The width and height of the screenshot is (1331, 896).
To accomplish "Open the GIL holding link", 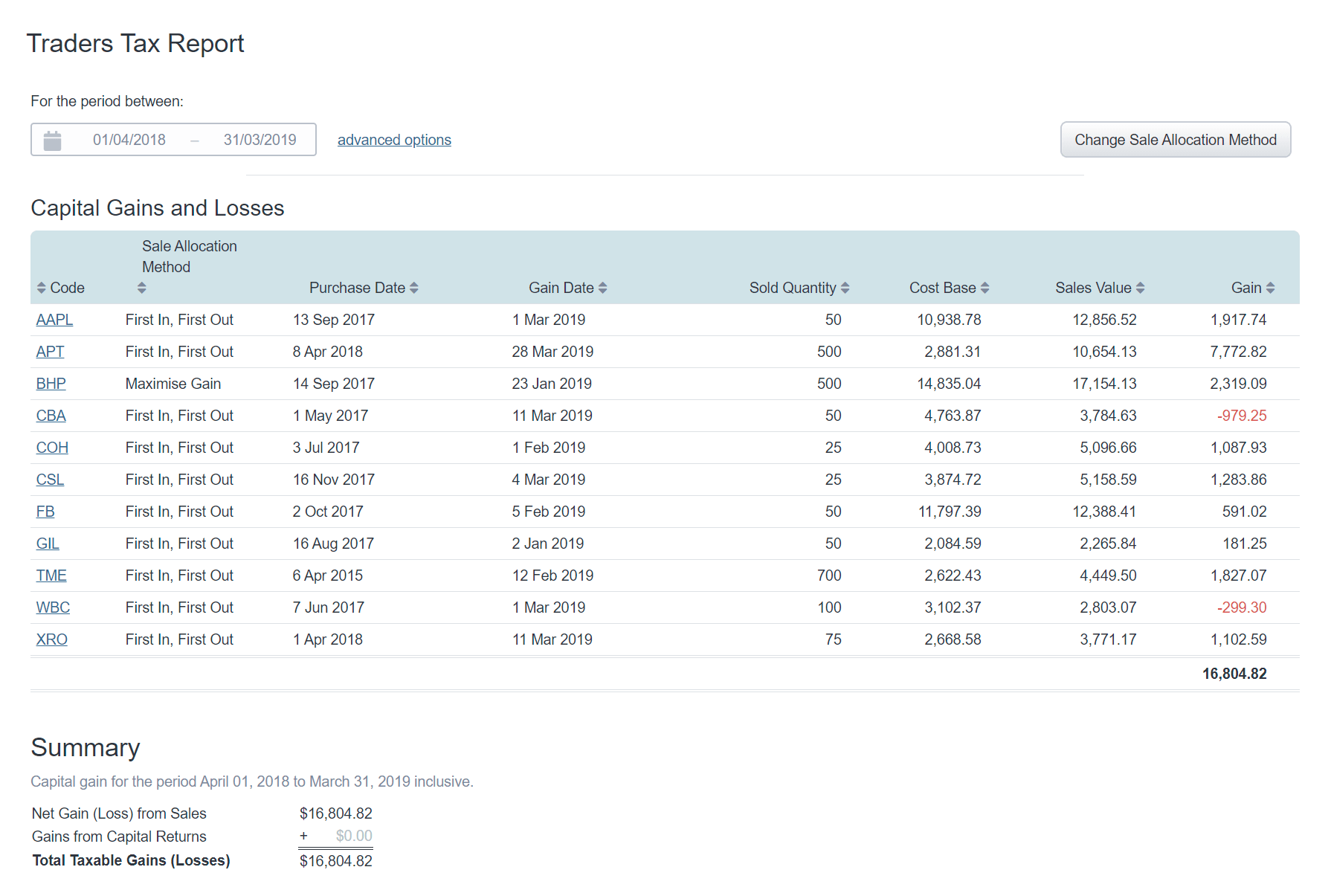I will point(48,544).
